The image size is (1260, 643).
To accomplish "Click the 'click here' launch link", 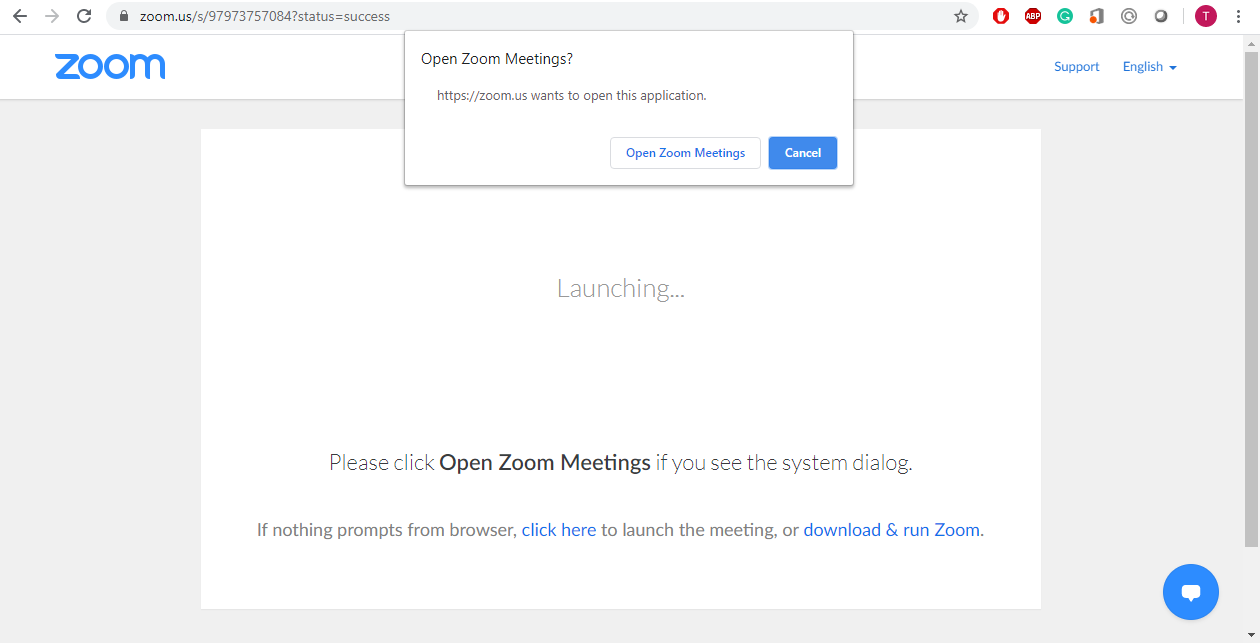I will pos(559,530).
